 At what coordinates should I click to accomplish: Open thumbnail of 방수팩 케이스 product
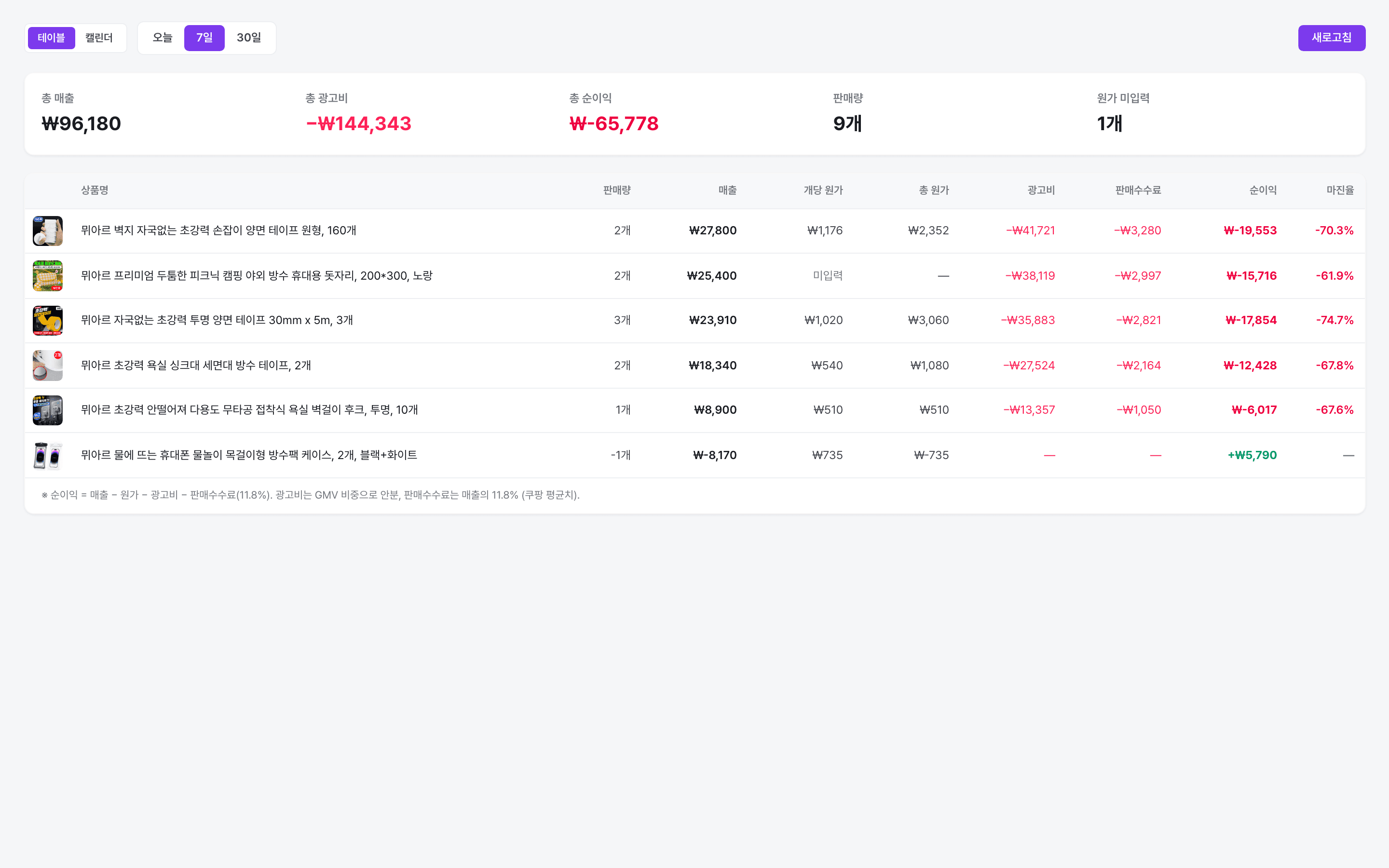(48, 455)
